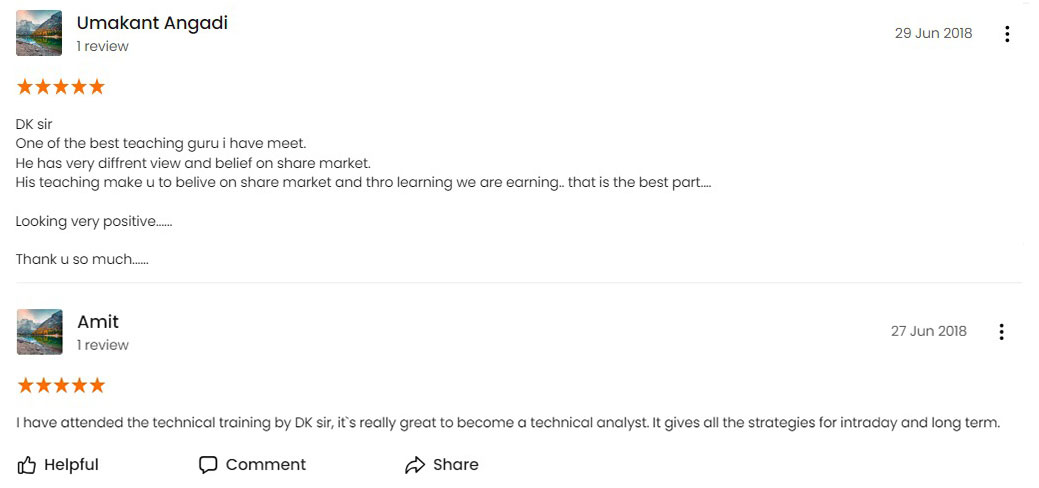Viewport: 1039px width, 488px height.
Task: Click the 27 Jun 2018 review date
Action: click(x=928, y=332)
